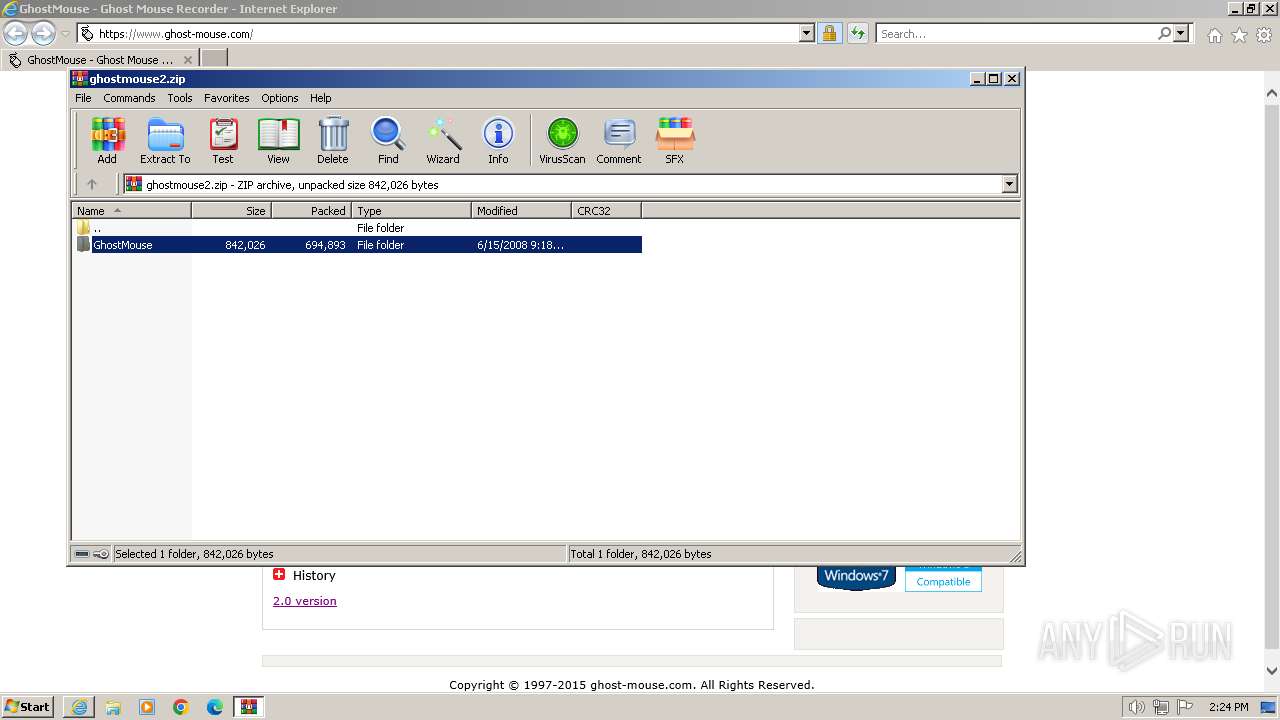Open the media player taskbar icon

coord(147,707)
